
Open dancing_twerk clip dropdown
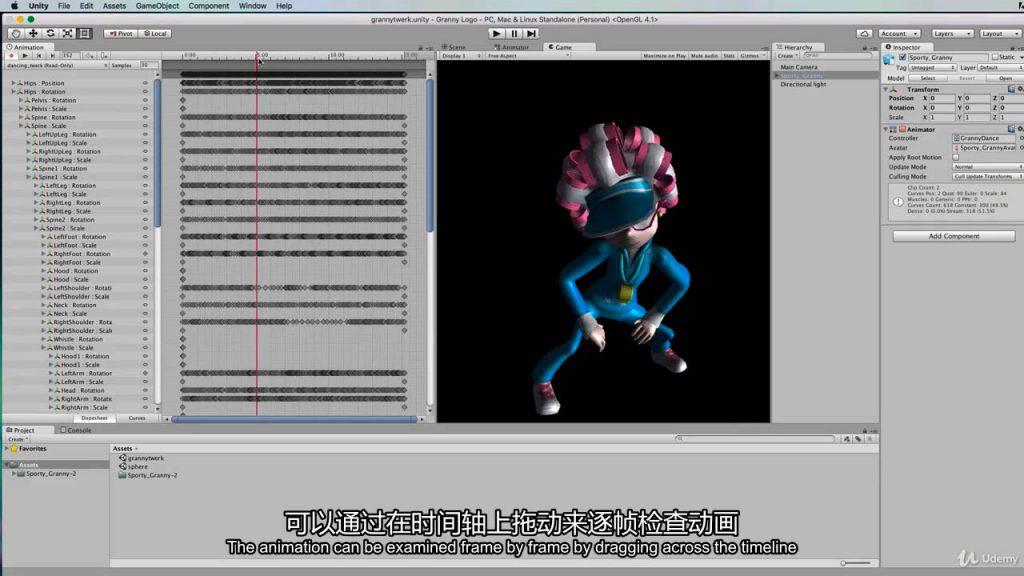tap(57, 65)
